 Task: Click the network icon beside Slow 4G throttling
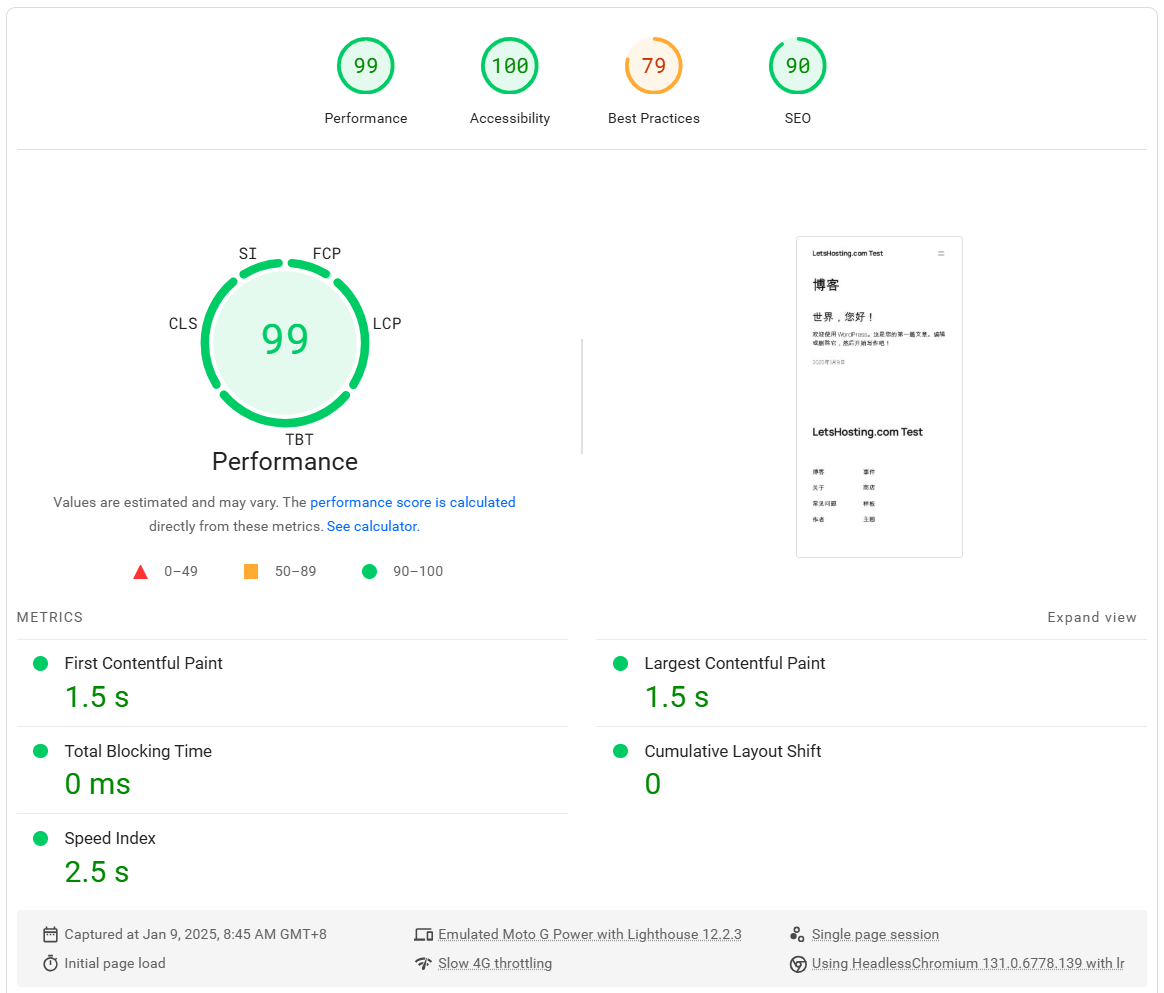tap(423, 963)
